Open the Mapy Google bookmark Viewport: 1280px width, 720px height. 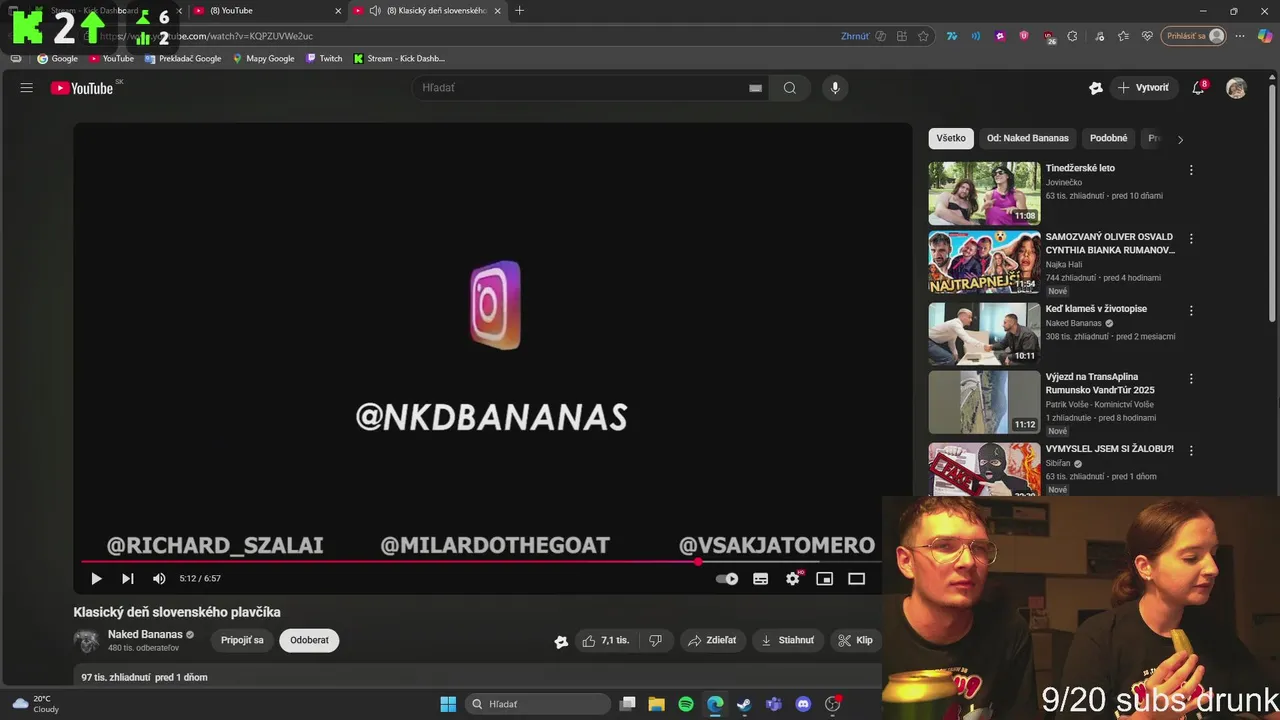(263, 58)
